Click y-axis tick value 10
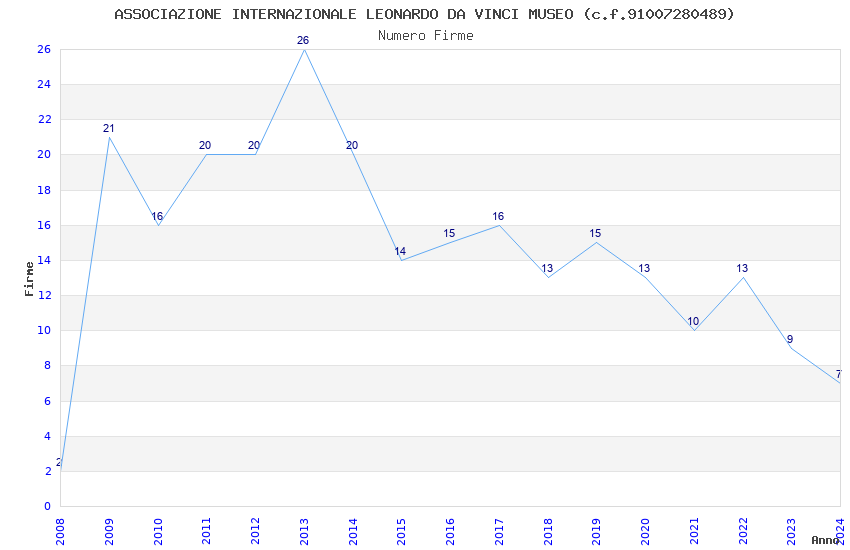The height and width of the screenshot is (550, 850). click(x=44, y=330)
